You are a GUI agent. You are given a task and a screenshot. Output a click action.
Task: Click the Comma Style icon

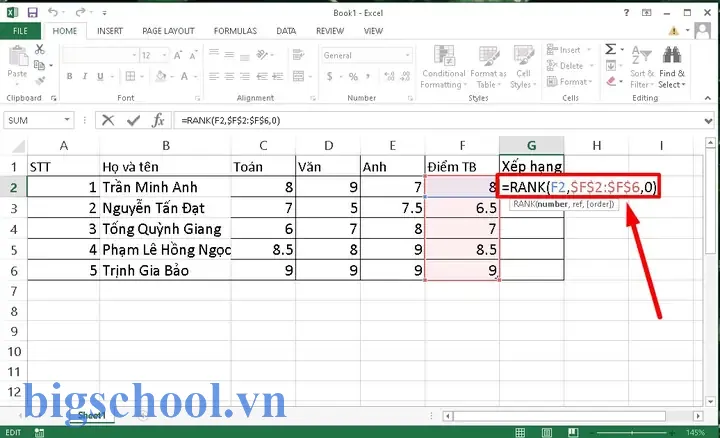[x=368, y=76]
